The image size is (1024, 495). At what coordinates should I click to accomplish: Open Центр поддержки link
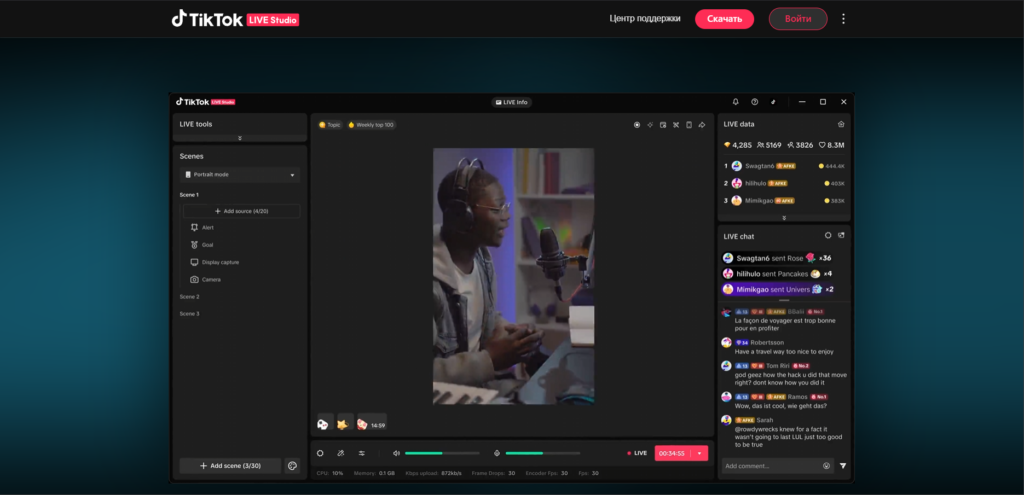[x=645, y=19]
